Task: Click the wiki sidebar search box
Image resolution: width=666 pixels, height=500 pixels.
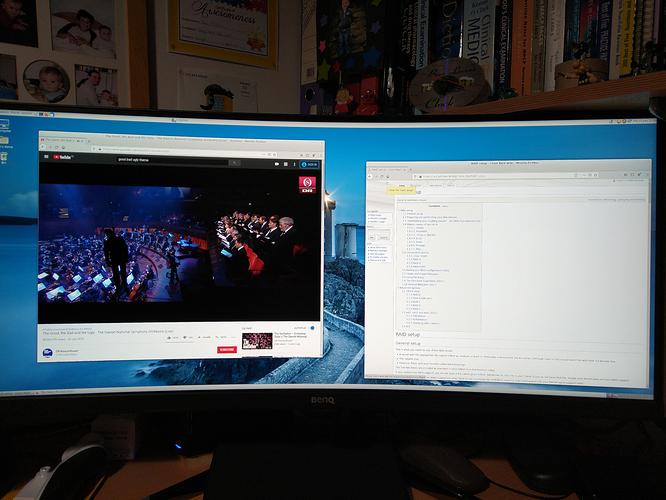Action: [x=379, y=232]
